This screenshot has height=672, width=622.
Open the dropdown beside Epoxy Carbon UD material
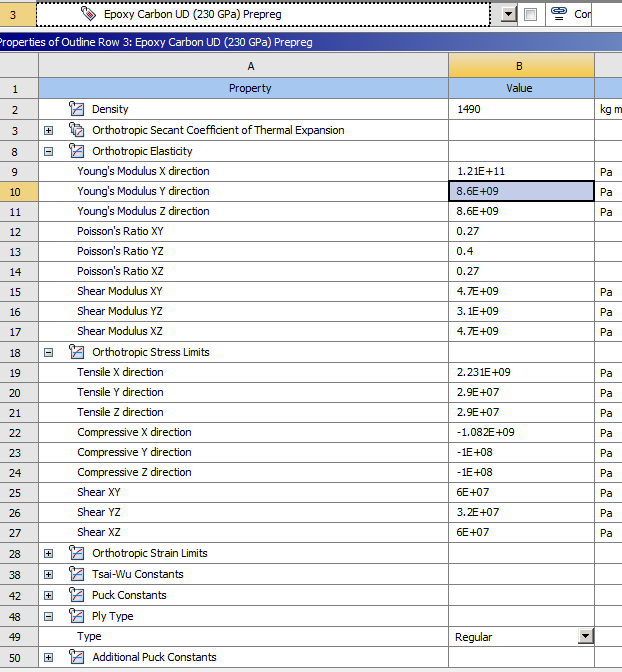[x=508, y=14]
